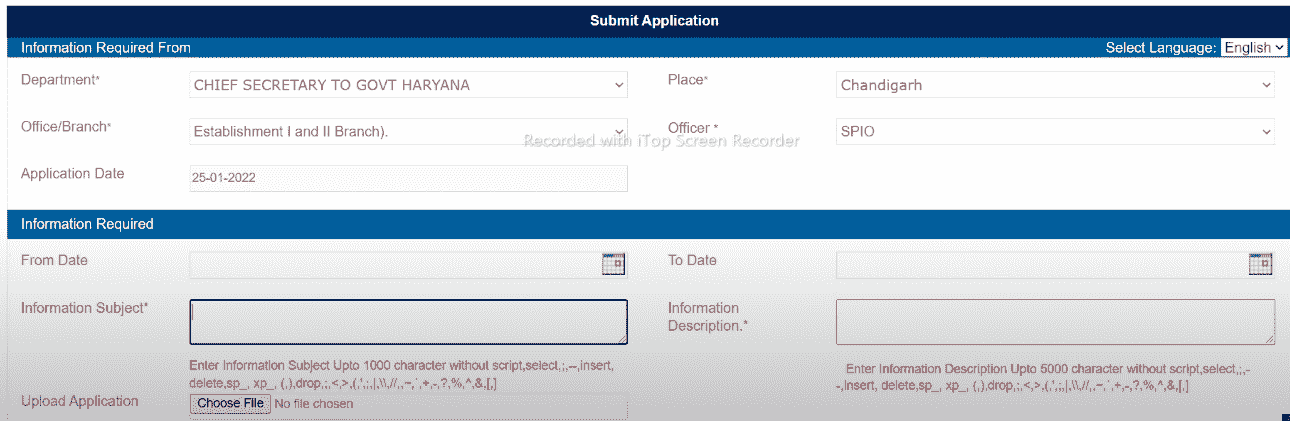Click the resize handle of Information Subject
Viewport: 1290px width, 421px height.
(622, 339)
